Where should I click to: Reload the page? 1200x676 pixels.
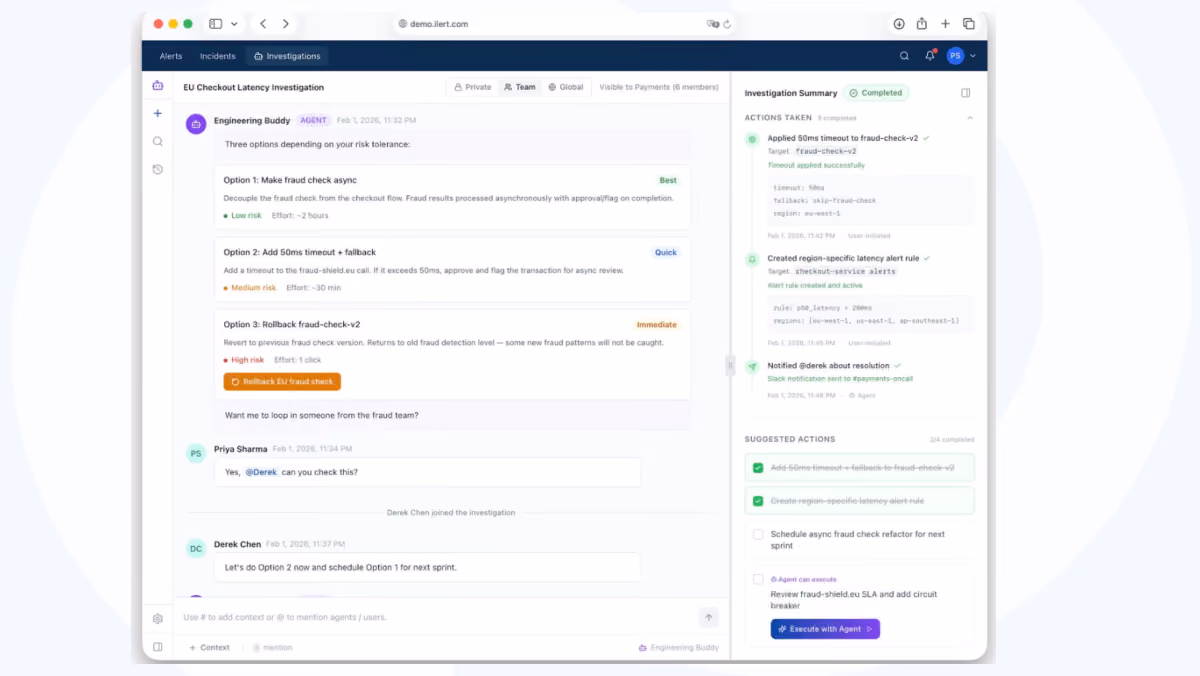(727, 24)
